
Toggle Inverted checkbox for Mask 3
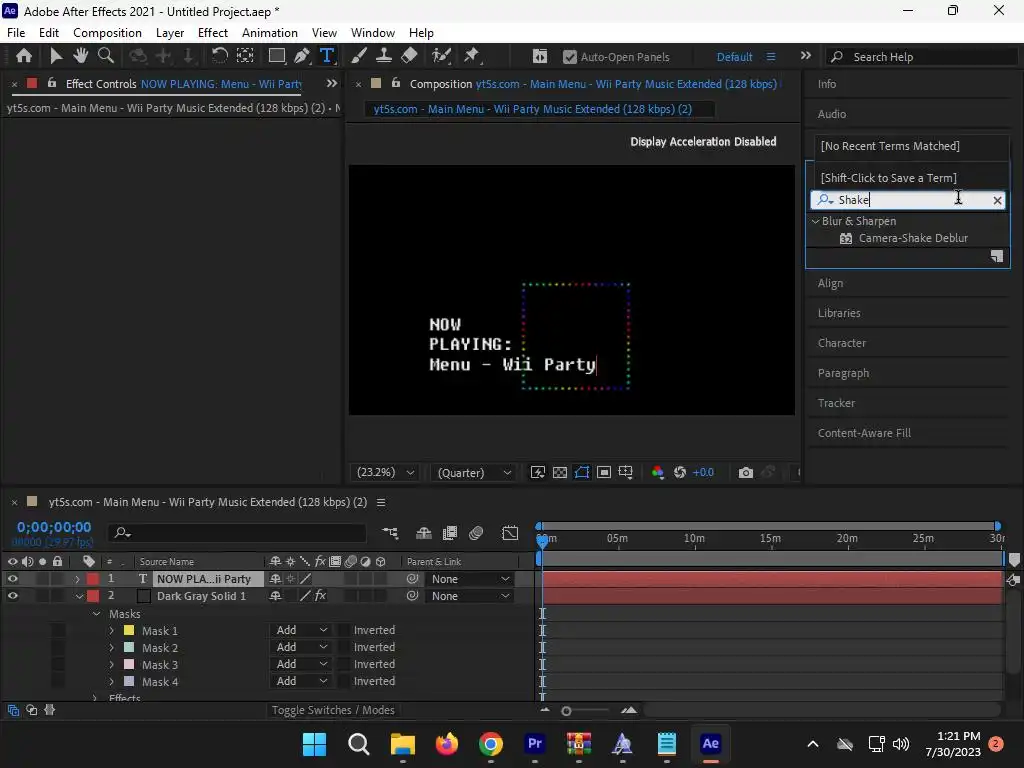pyautogui.click(x=344, y=664)
